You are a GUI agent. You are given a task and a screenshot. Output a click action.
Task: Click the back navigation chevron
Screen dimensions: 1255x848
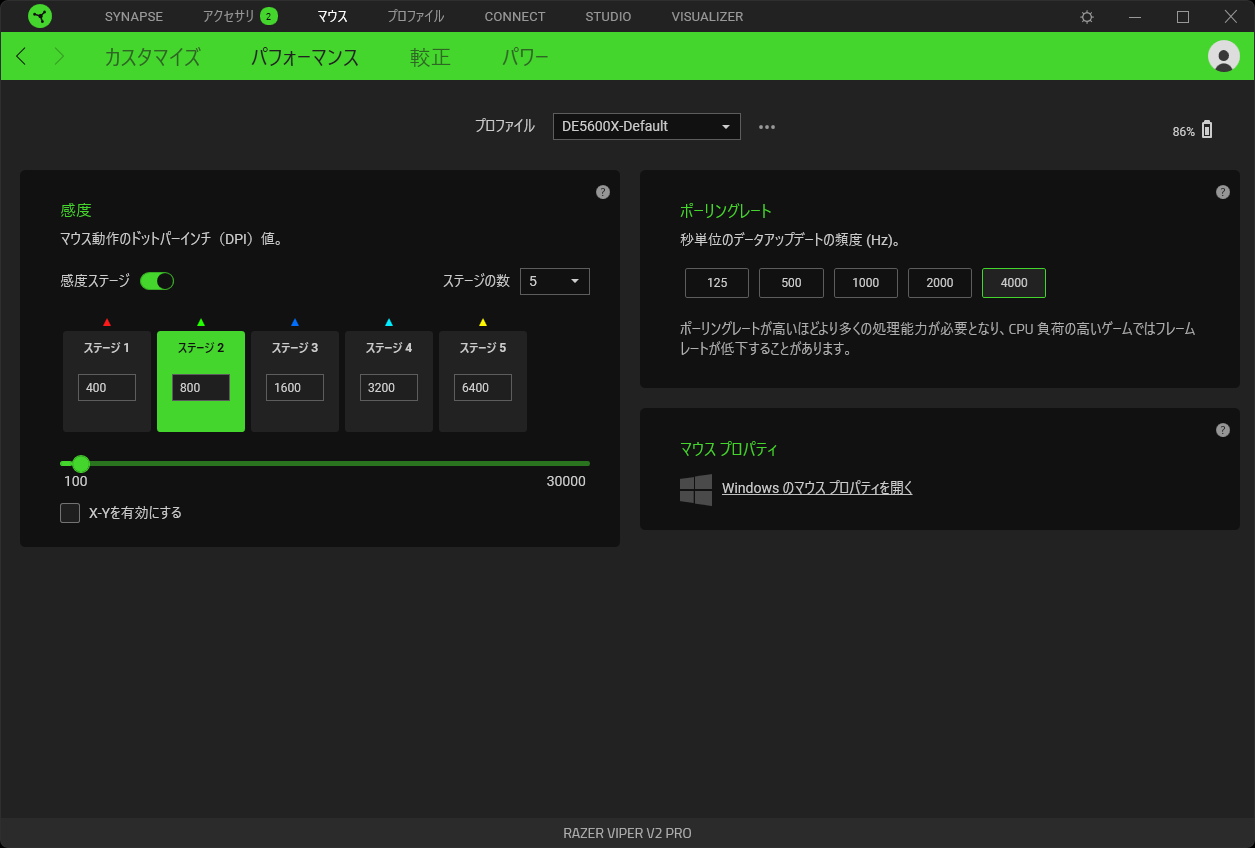point(21,56)
